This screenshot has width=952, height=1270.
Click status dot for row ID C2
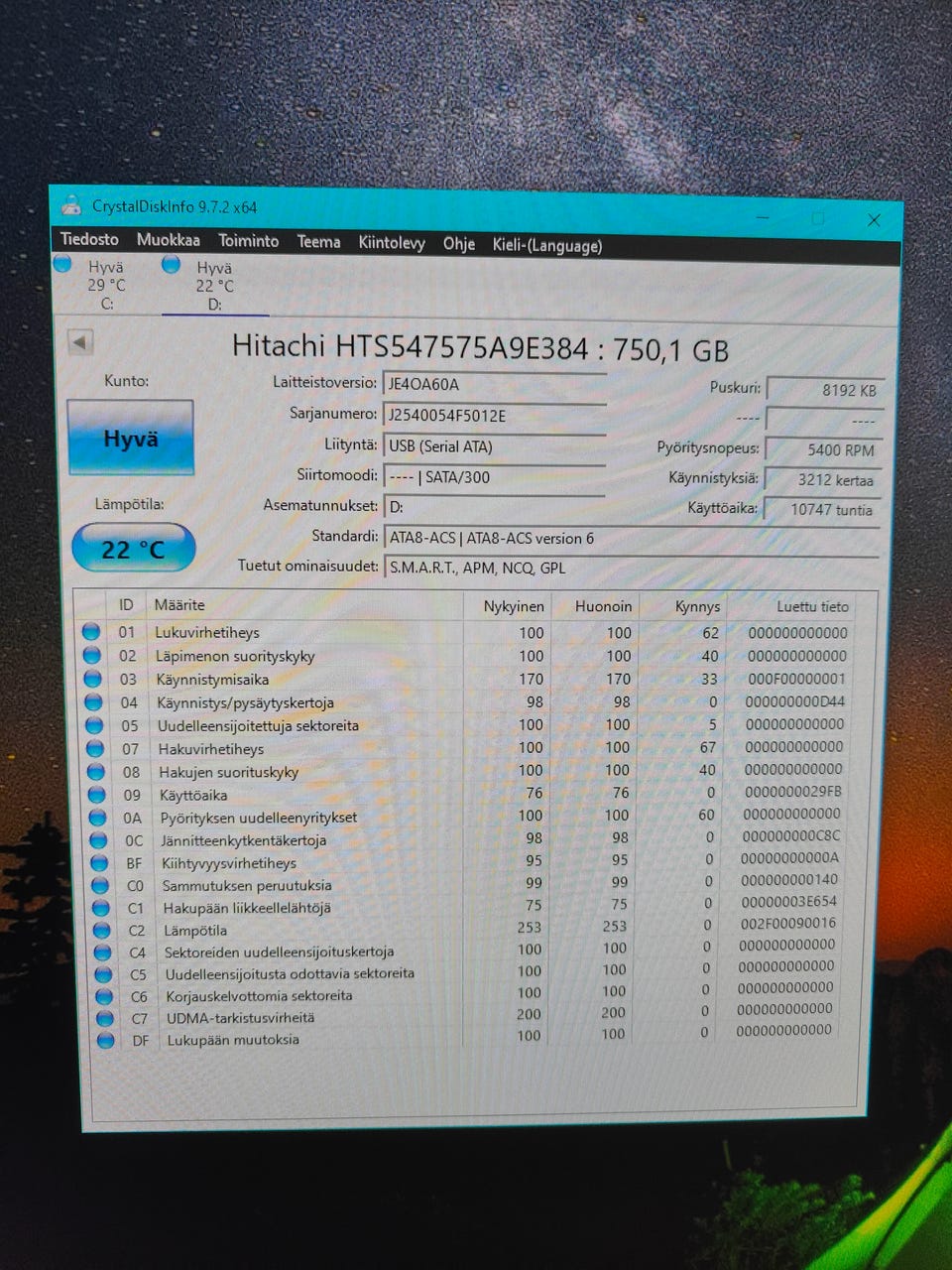click(x=101, y=930)
